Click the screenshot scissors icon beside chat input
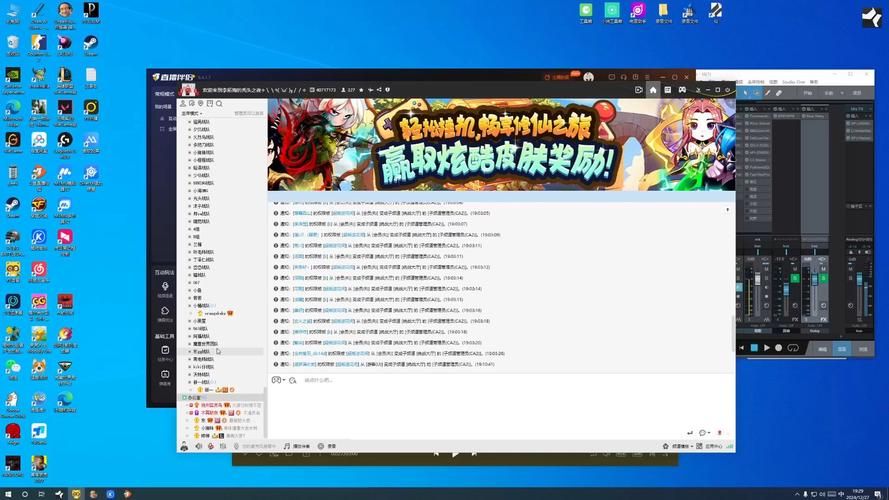This screenshot has height=500, width=889. pyautogui.click(x=293, y=380)
